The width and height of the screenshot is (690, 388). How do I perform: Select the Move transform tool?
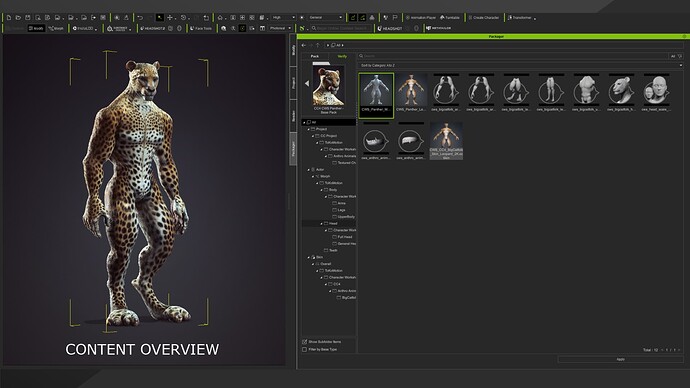pos(170,18)
